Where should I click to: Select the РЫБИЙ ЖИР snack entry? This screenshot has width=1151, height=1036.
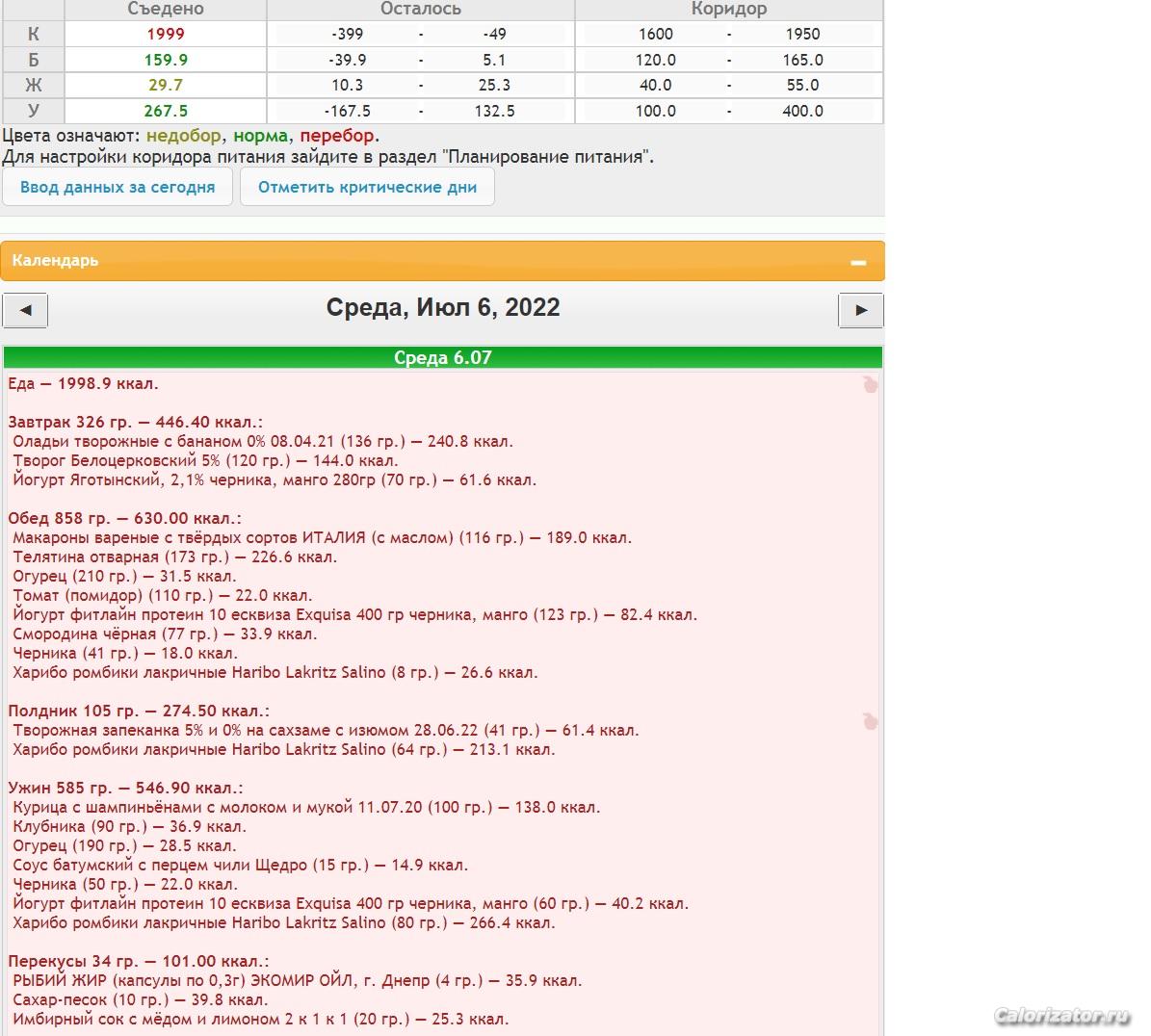tap(297, 980)
